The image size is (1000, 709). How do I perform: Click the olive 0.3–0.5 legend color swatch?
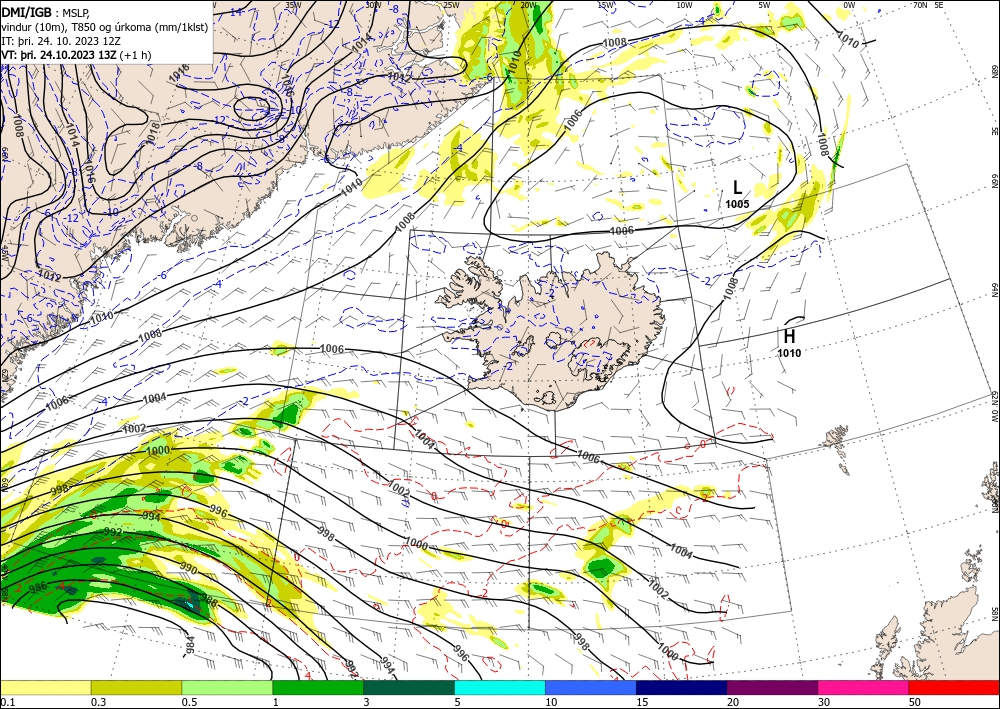(136, 687)
